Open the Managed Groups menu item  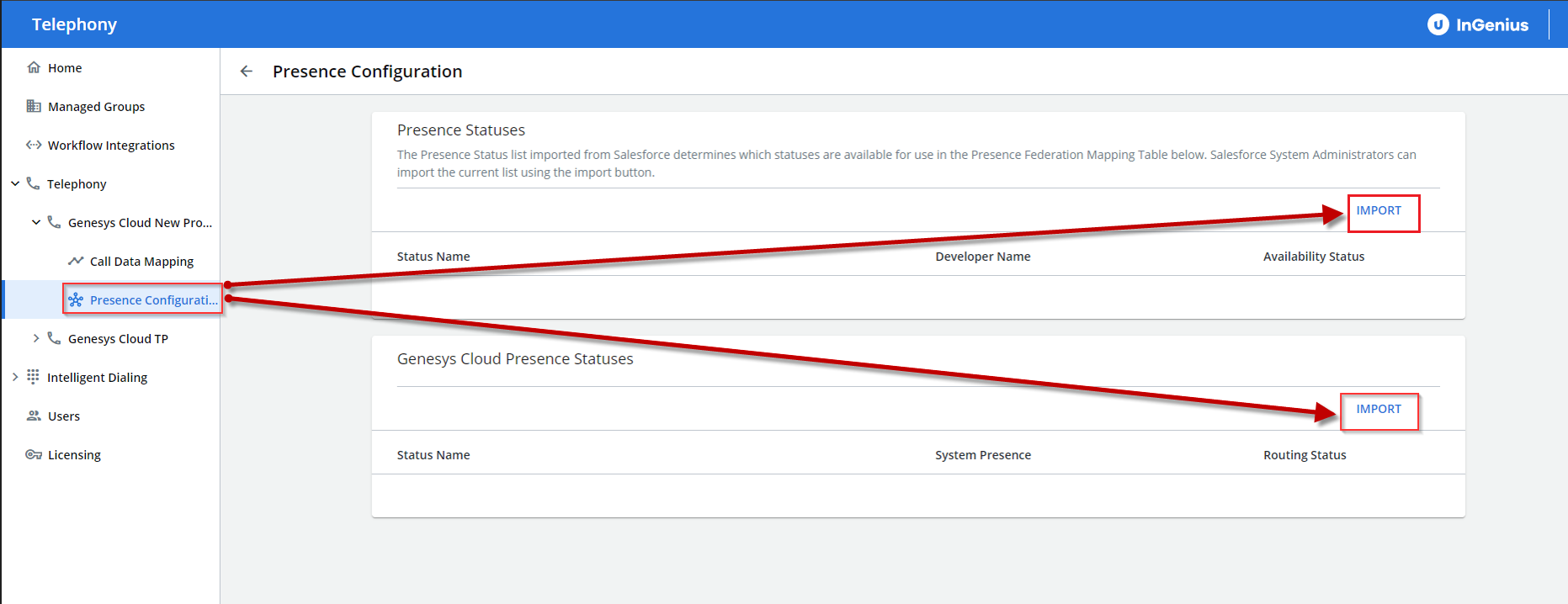[x=96, y=106]
